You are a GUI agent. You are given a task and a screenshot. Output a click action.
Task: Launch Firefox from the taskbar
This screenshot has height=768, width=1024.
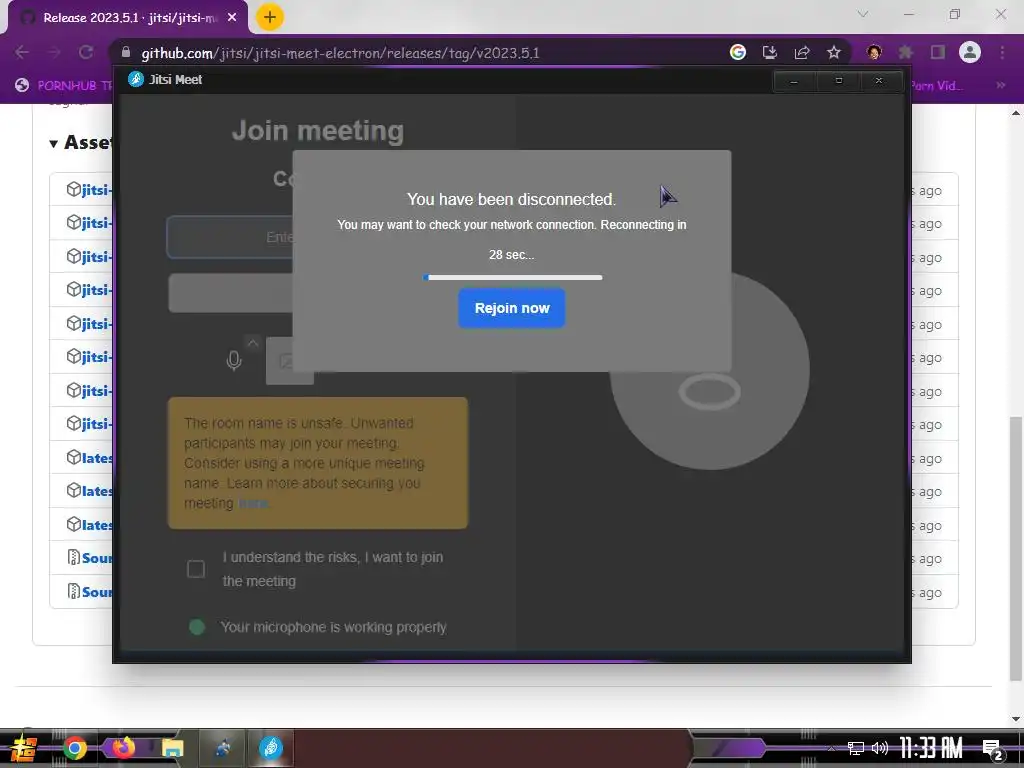[x=123, y=746]
